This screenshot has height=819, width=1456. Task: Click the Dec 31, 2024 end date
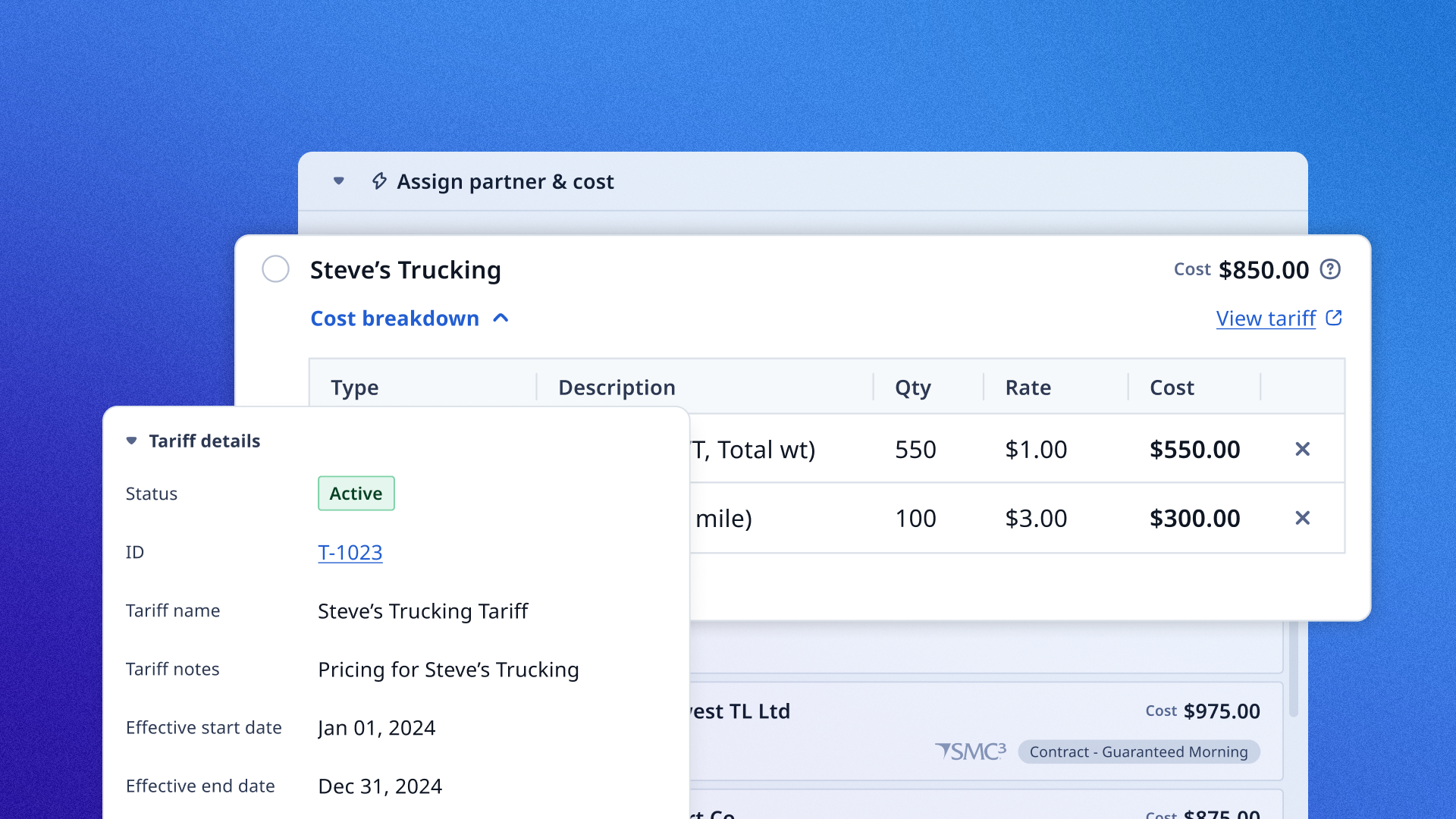pyautogui.click(x=380, y=786)
